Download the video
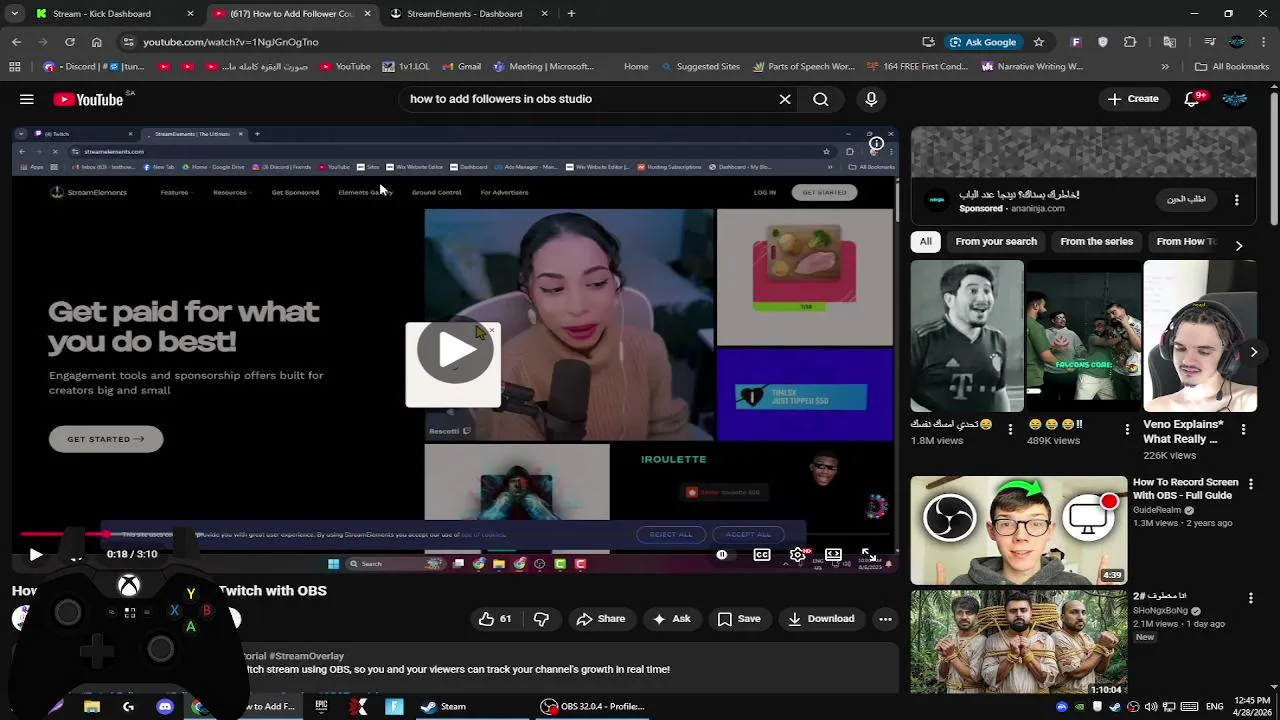This screenshot has width=1280, height=720. click(821, 619)
